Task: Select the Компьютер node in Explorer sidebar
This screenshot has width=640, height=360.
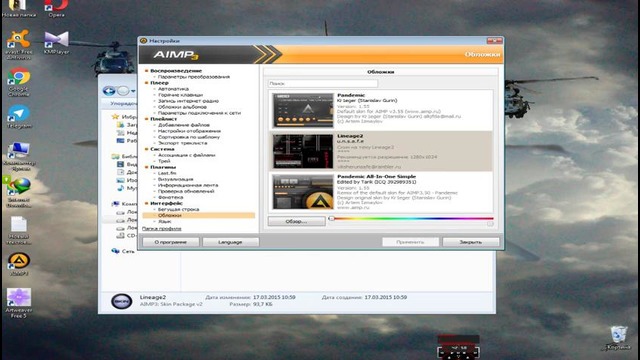Action: click(124, 204)
